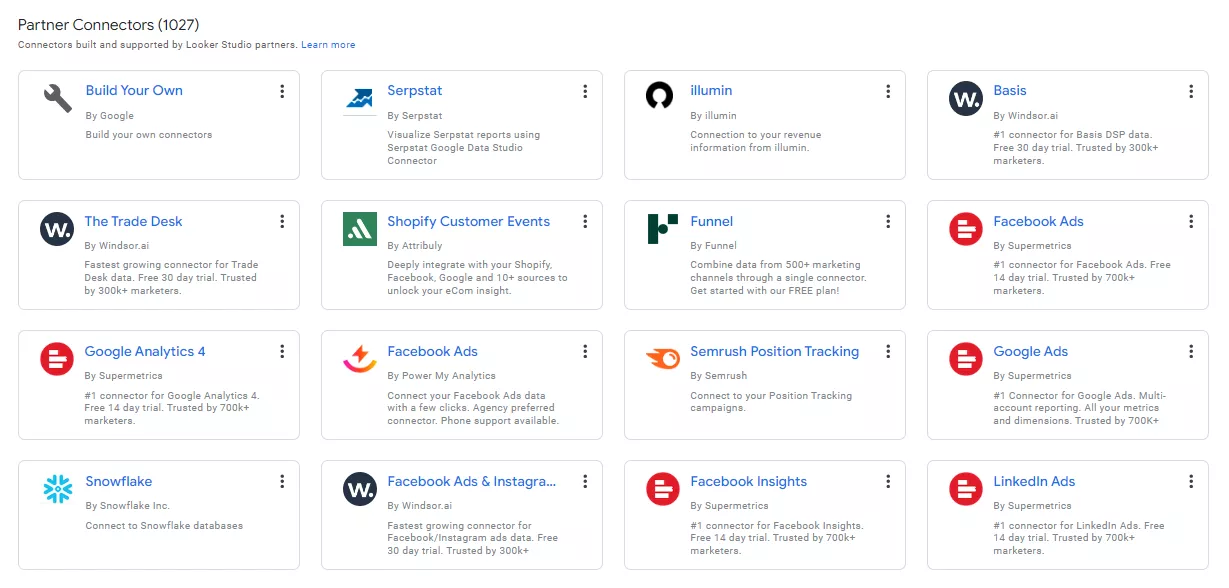Select the Basis connector title
The height and width of the screenshot is (588, 1229).
[1010, 91]
